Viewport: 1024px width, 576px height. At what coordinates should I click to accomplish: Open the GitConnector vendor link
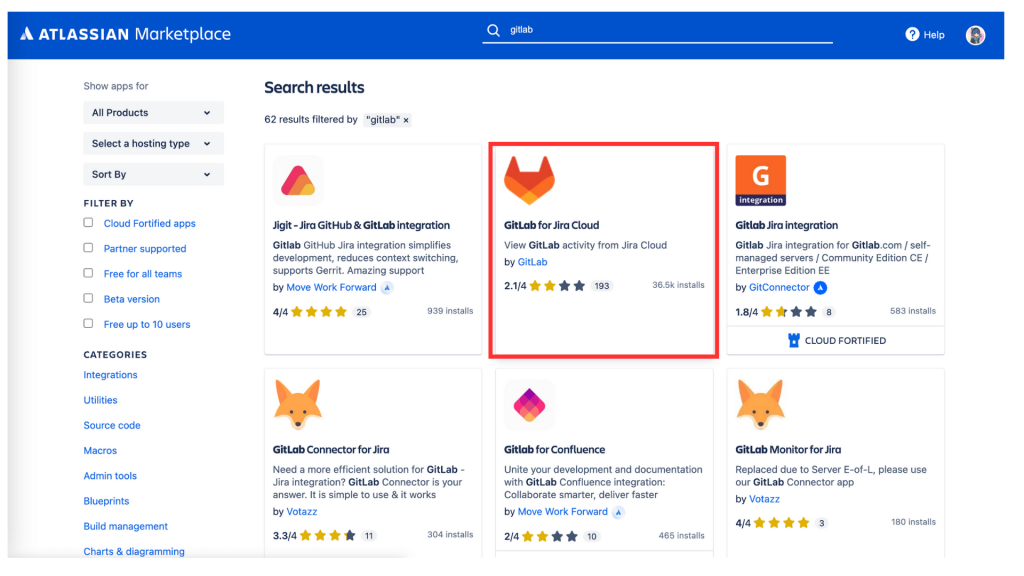[x=779, y=287]
